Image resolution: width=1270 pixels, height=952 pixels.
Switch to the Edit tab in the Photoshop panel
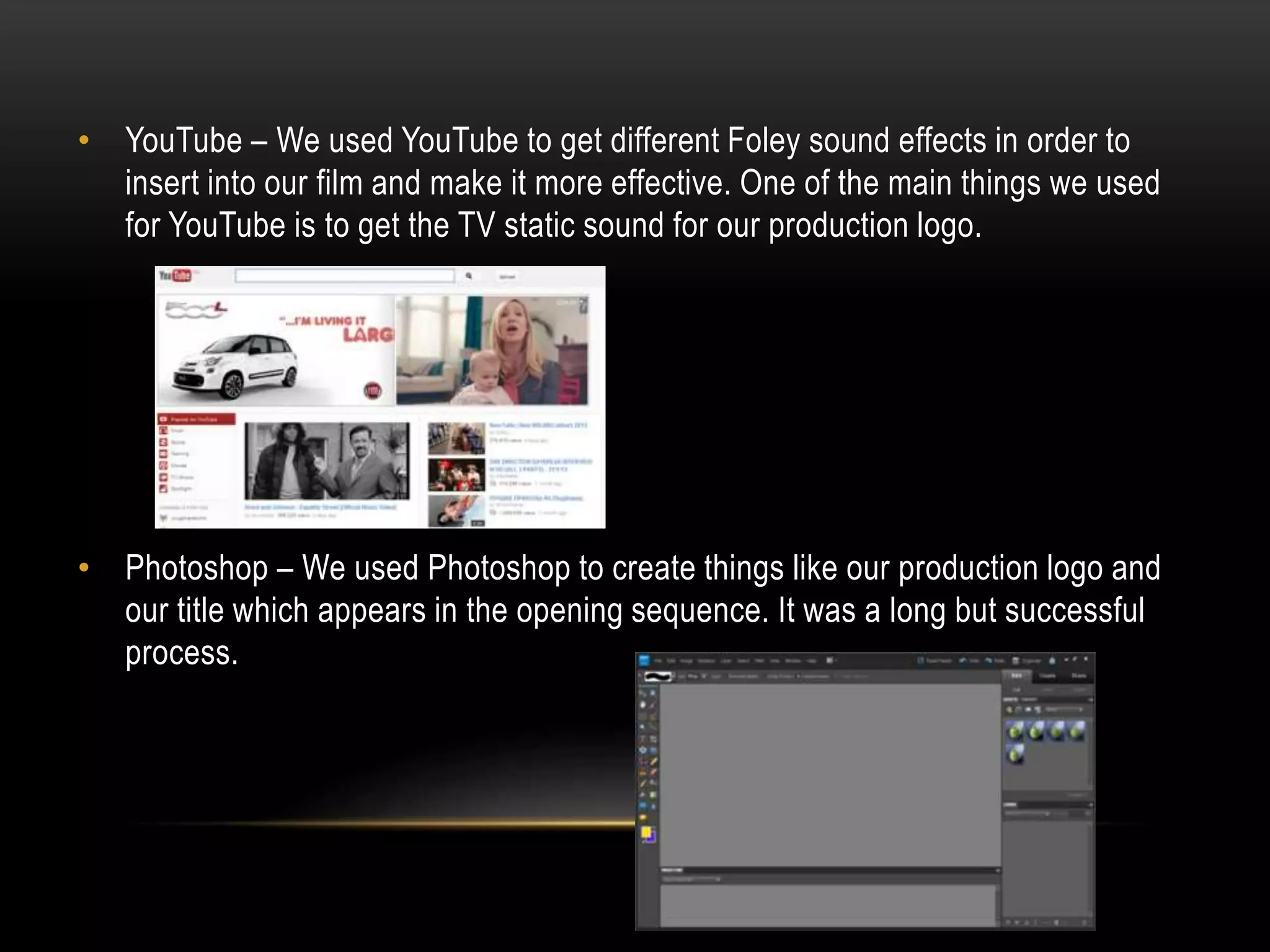(x=1017, y=676)
